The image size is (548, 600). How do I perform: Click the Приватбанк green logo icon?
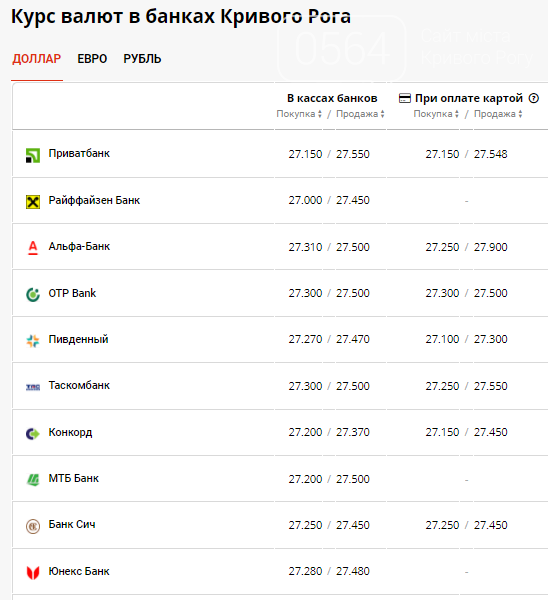[33, 155]
